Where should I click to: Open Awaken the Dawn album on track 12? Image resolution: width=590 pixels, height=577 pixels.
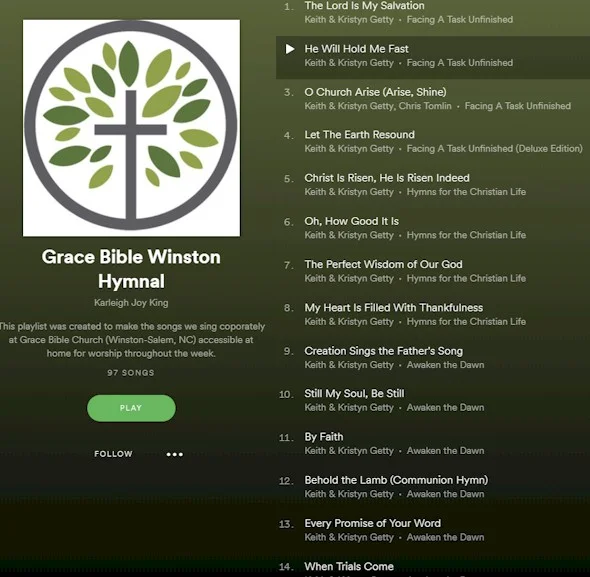[x=445, y=494]
